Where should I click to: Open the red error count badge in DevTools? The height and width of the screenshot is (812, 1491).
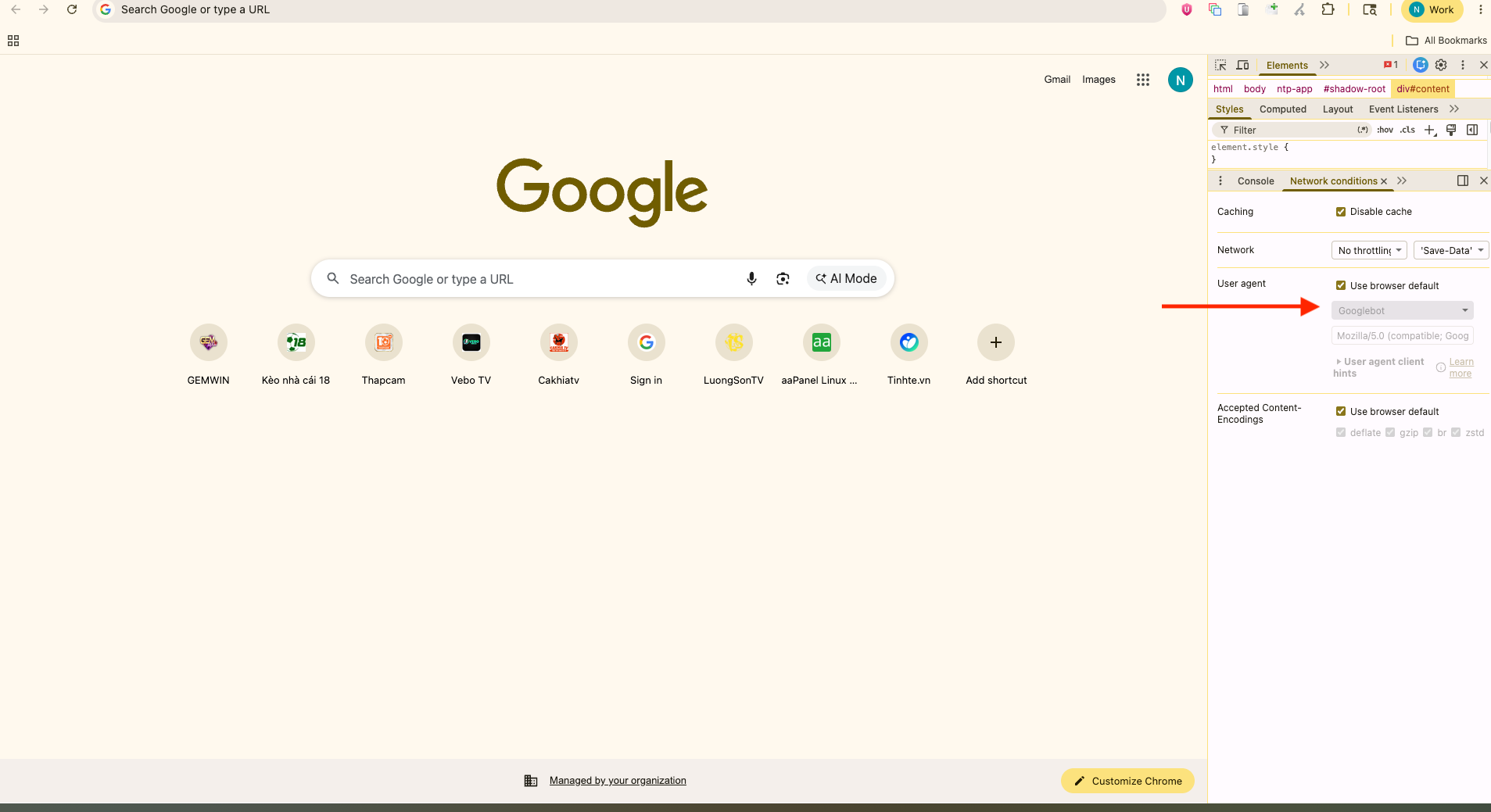click(1390, 65)
